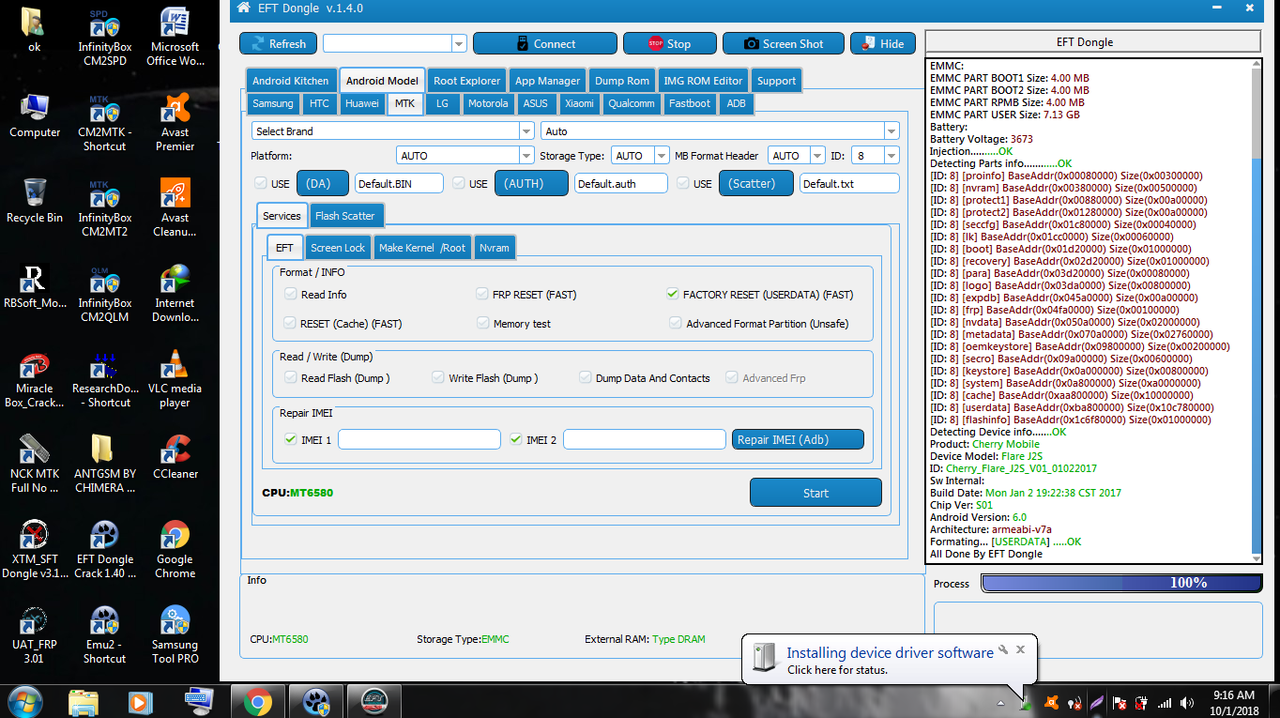Screen dimensions: 1280x718
Task: Enable Read Flash (Dump) checkbox
Action: (x=291, y=378)
